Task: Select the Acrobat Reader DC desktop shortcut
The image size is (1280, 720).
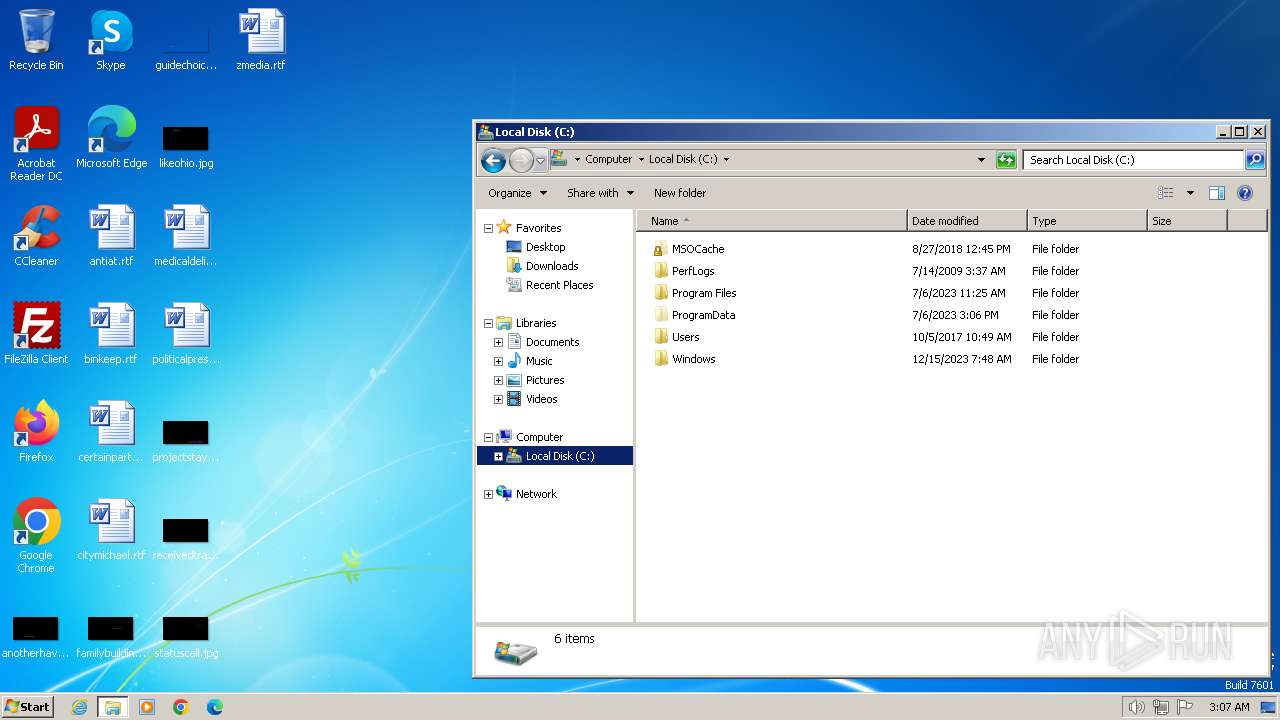Action: coord(36,144)
